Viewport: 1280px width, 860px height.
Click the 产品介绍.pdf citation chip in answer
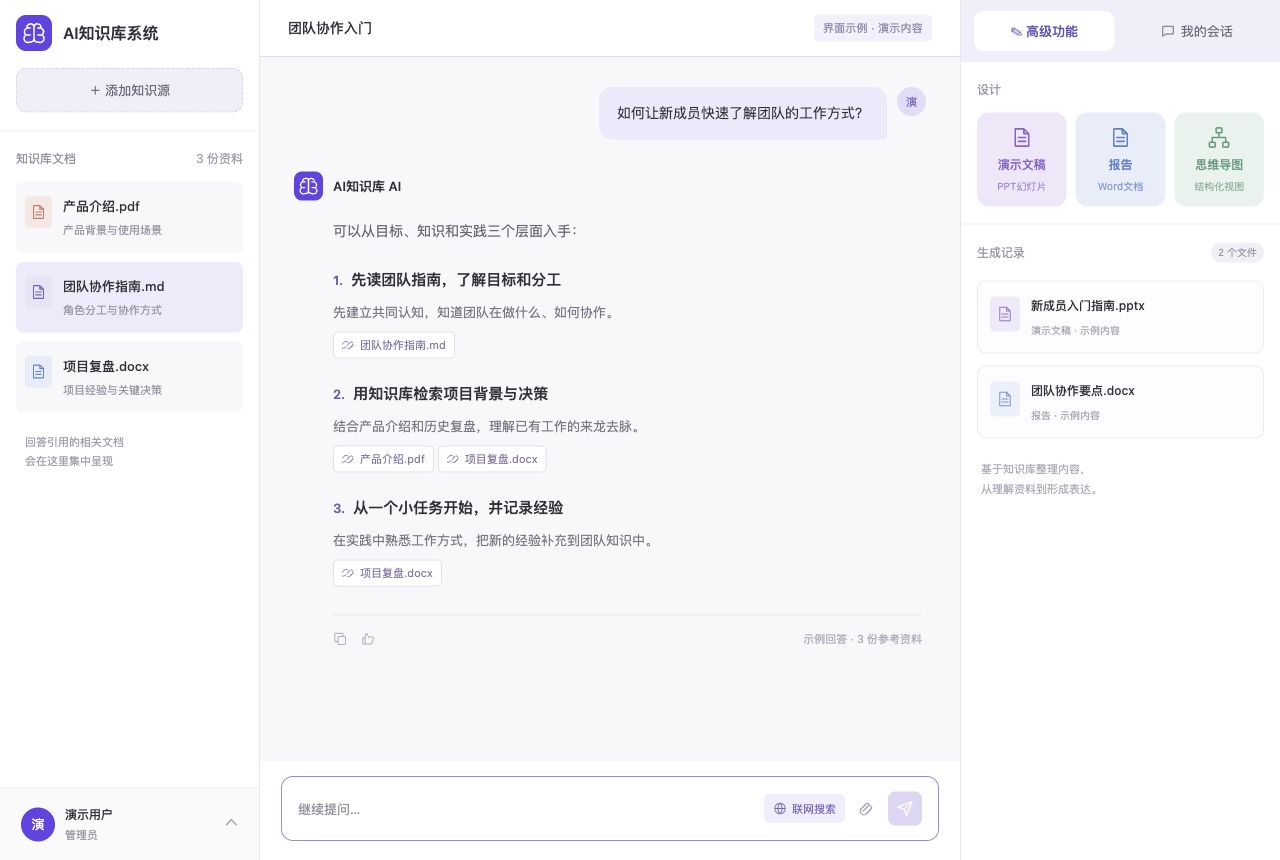[383, 459]
